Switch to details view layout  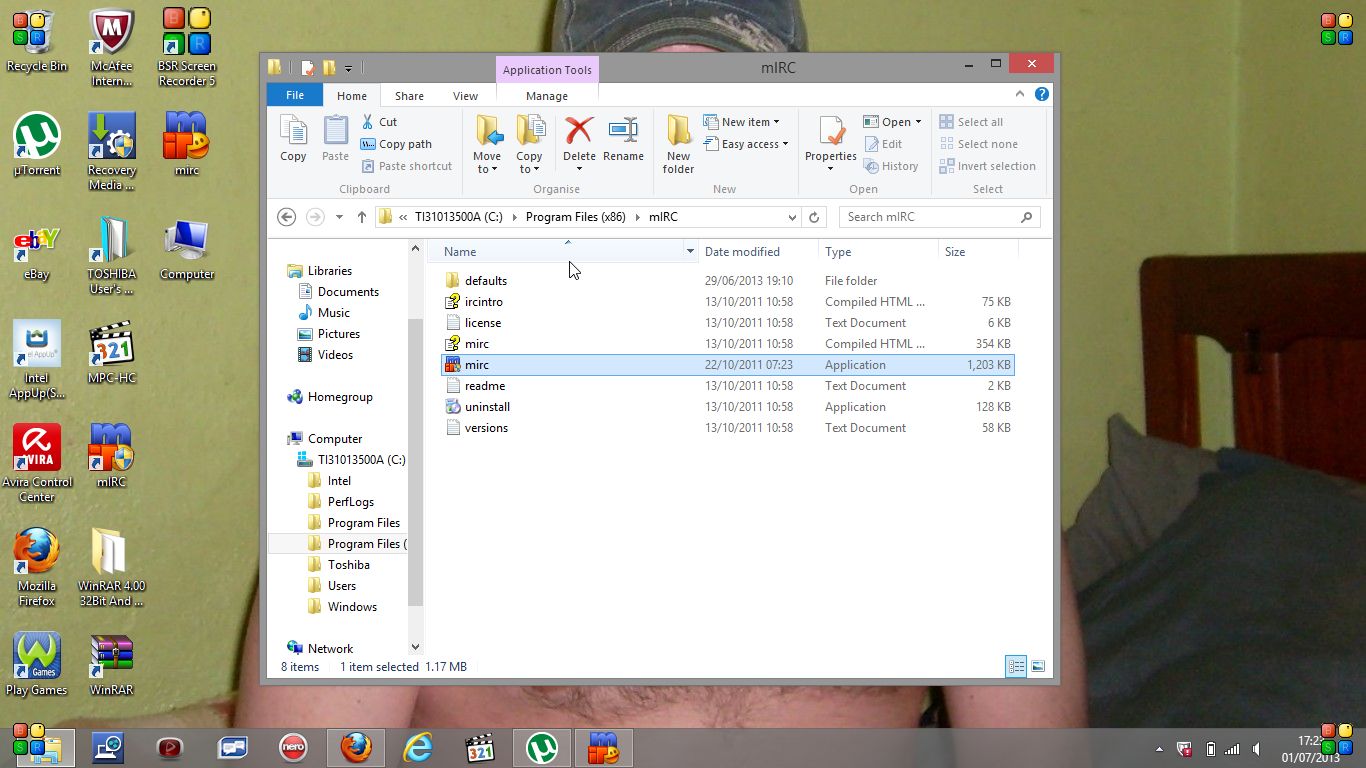tap(1016, 667)
